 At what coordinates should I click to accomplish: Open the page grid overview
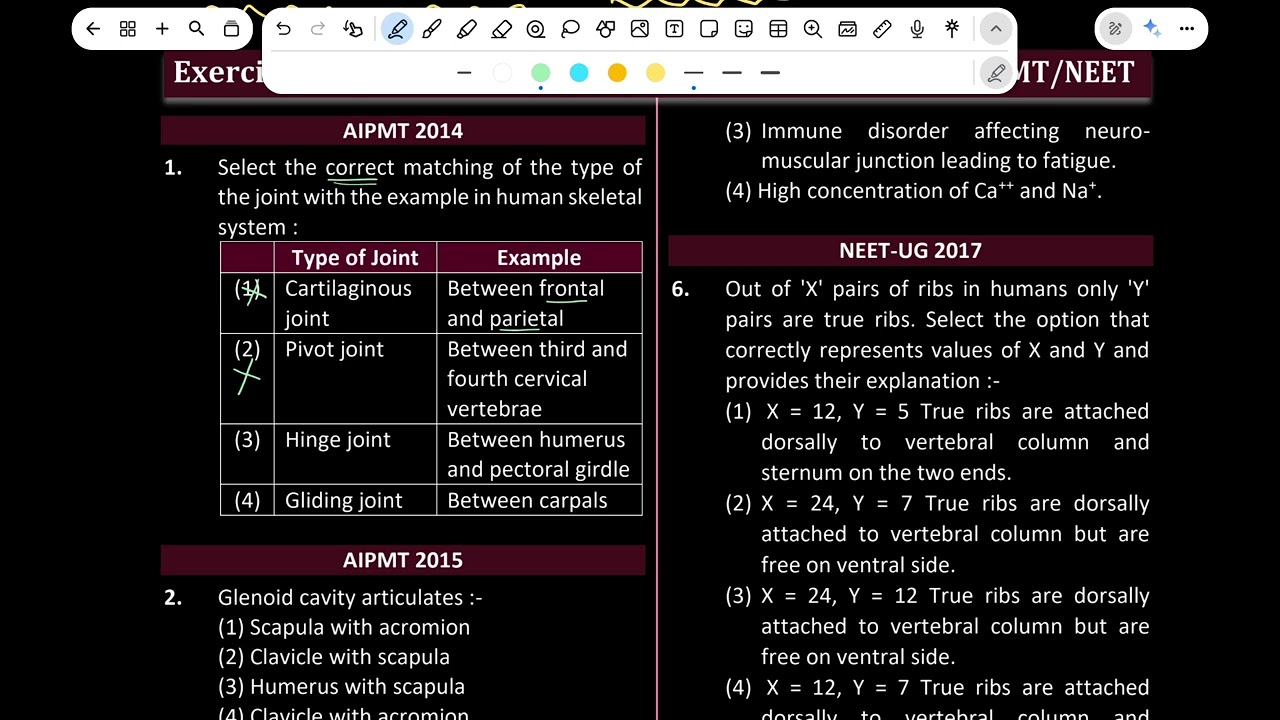[128, 29]
